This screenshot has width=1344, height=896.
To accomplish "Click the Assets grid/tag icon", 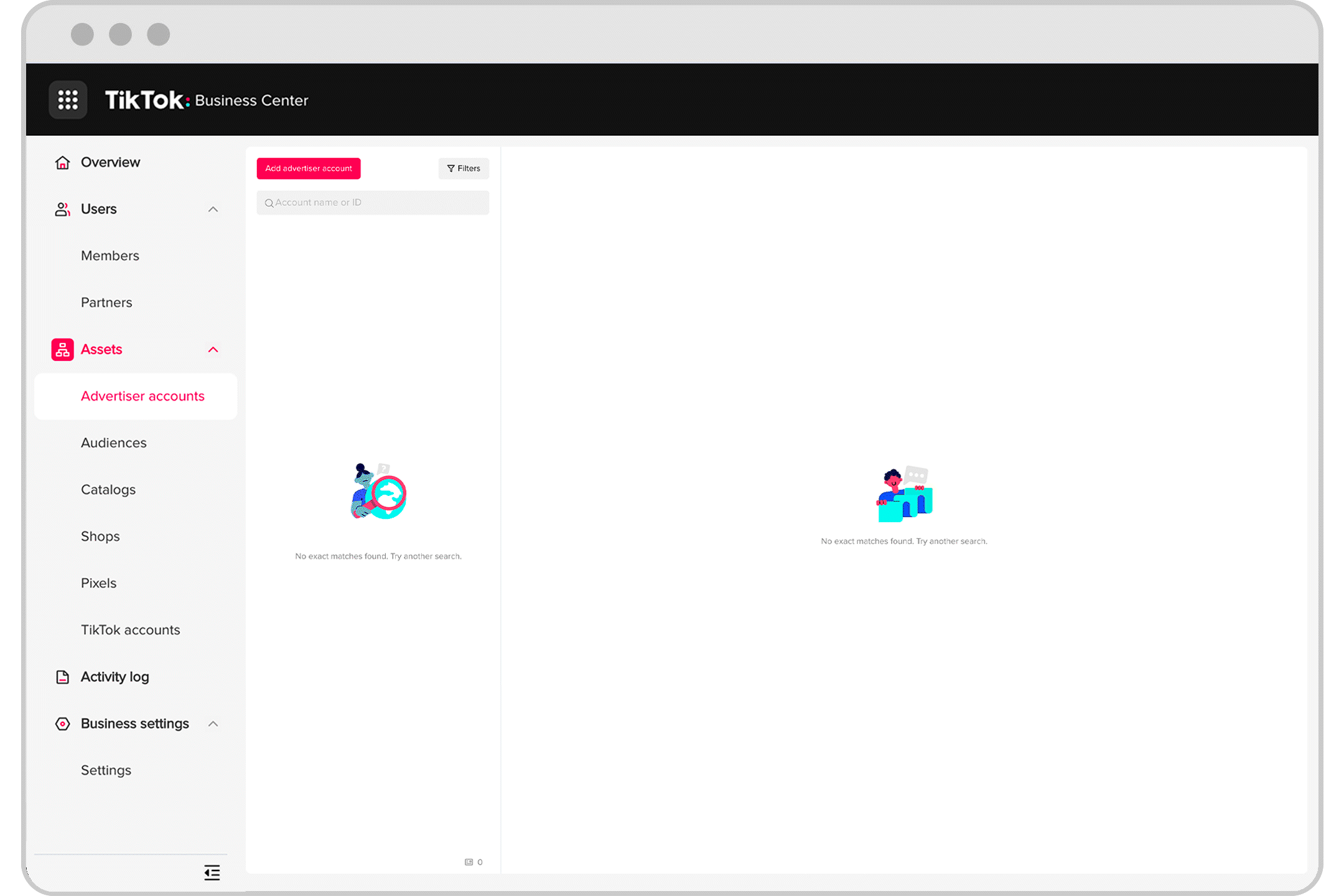I will 62,348.
